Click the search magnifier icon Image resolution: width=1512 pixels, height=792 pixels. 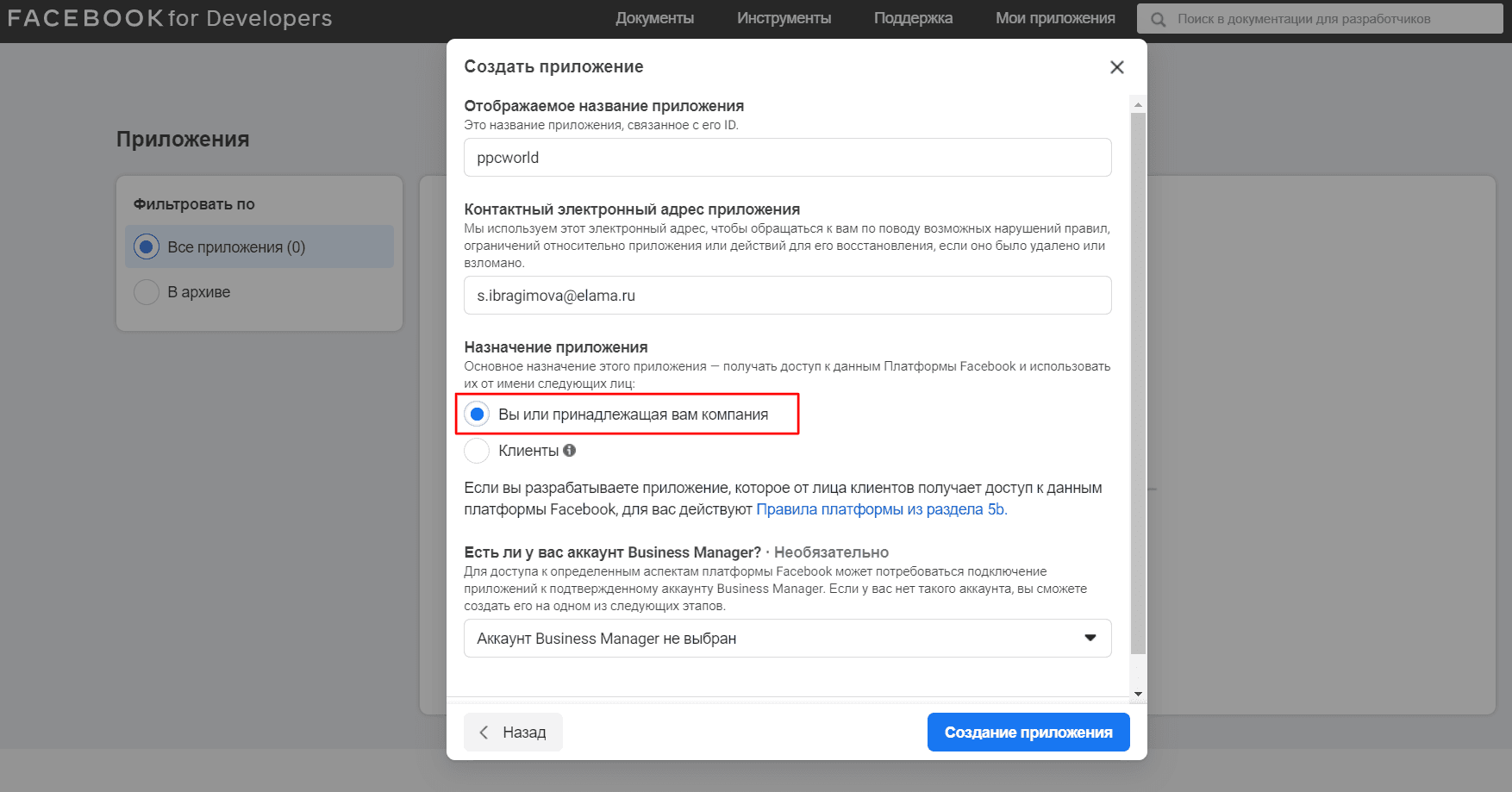[x=1158, y=19]
